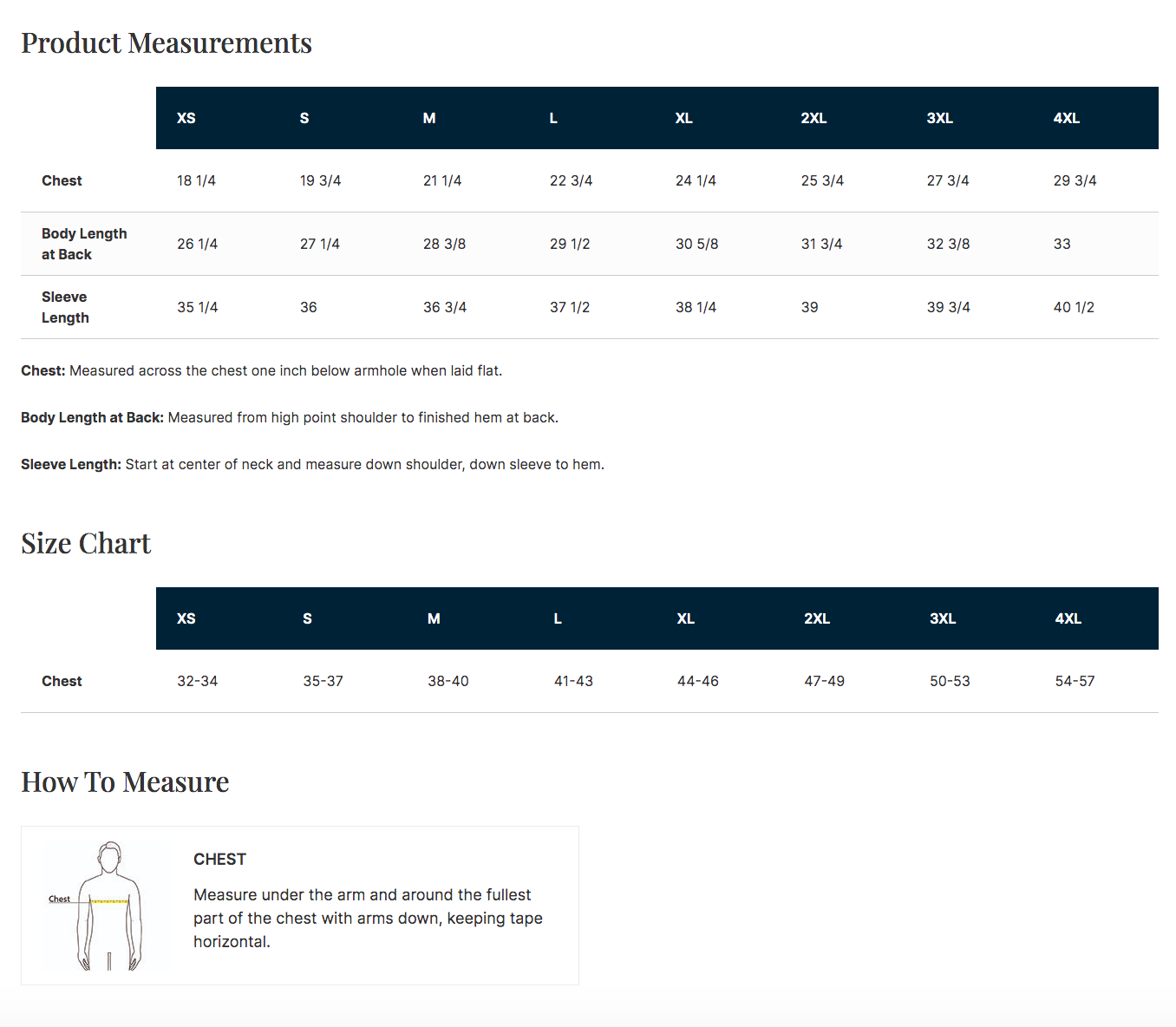Click the Sleeve Length row label

65,307
